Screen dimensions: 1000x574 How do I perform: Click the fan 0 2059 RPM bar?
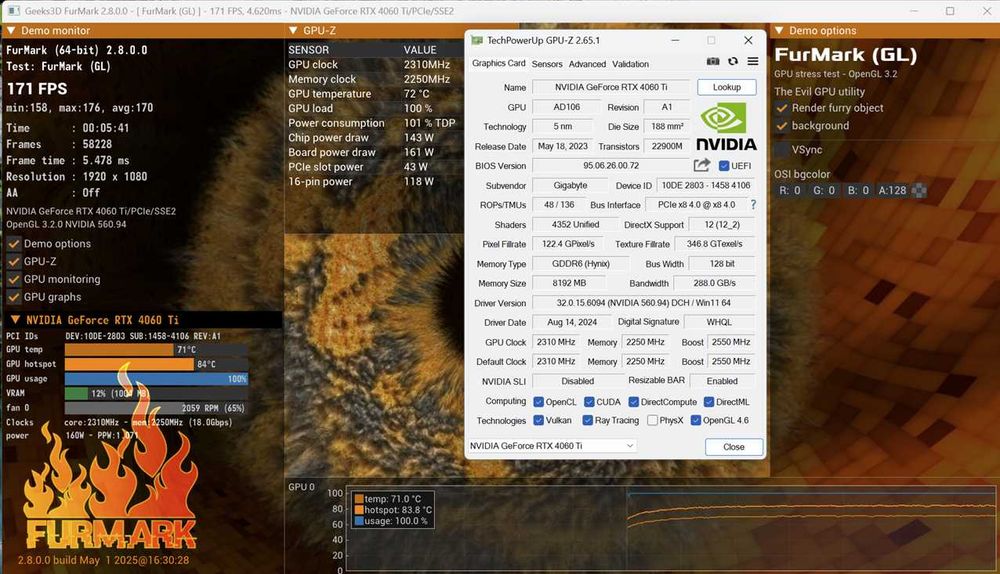pyautogui.click(x=156, y=408)
